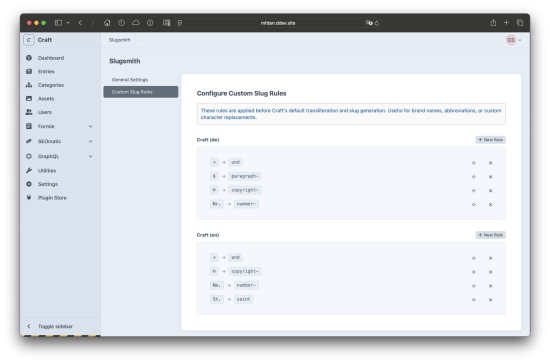Select Custom Slug Rules tab
Viewport: 550px width, 363px height.
(141, 92)
